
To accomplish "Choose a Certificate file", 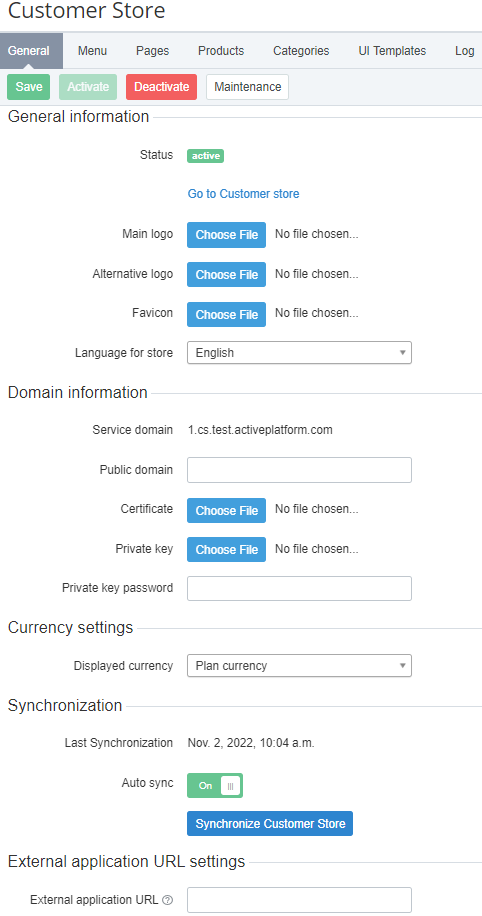I will 227,511.
